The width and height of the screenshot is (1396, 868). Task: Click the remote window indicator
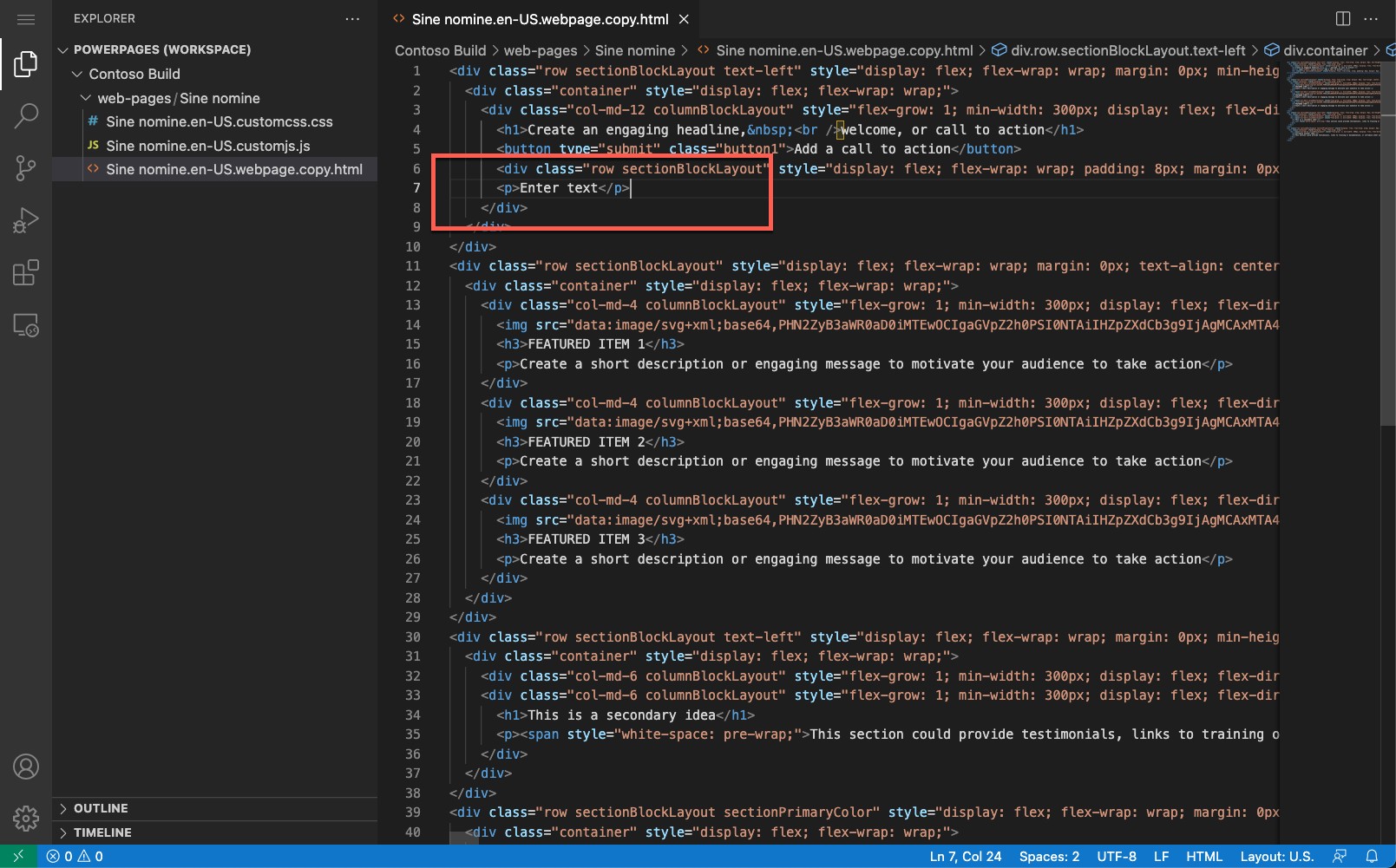coord(17,856)
